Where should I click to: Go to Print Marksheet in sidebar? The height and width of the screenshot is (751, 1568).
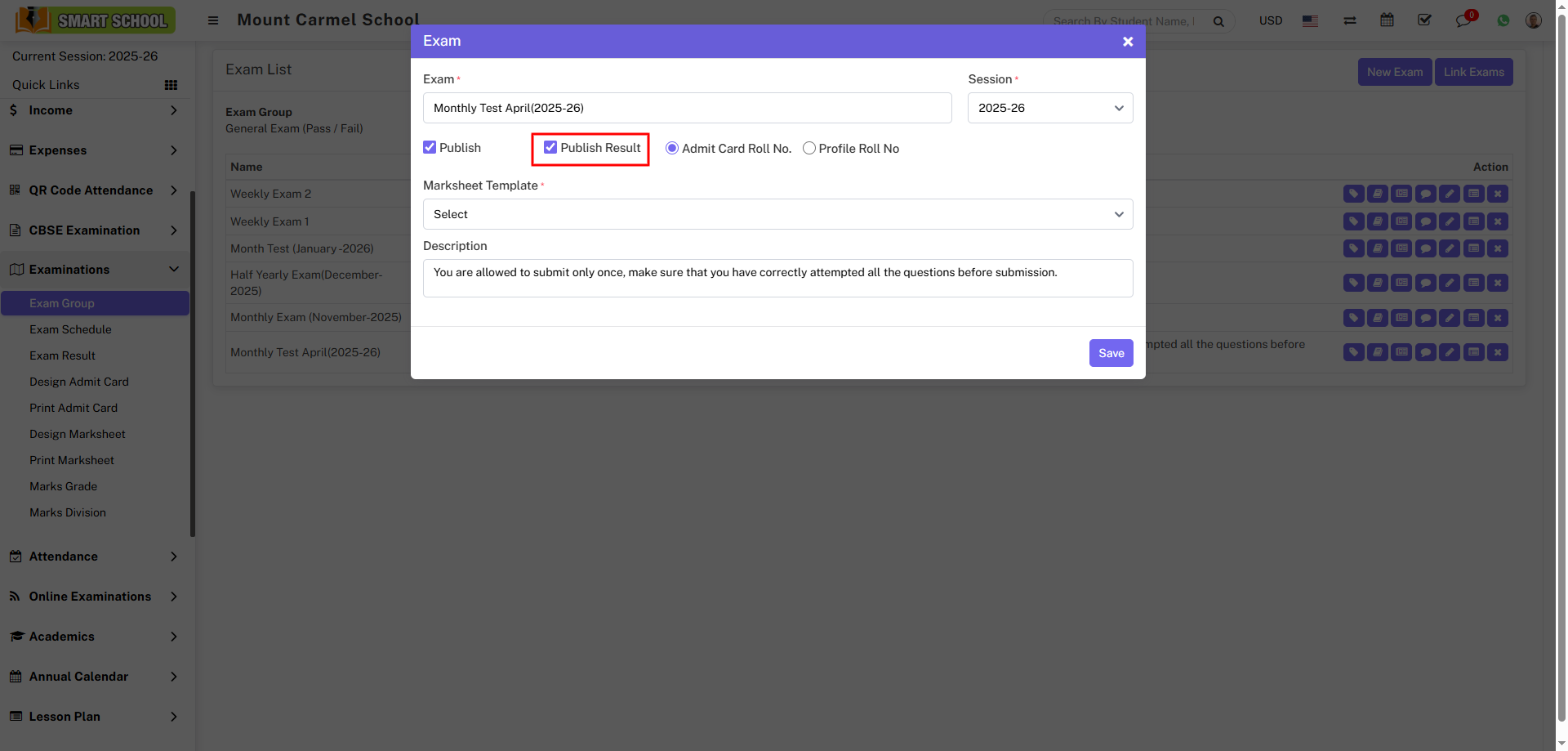click(72, 460)
